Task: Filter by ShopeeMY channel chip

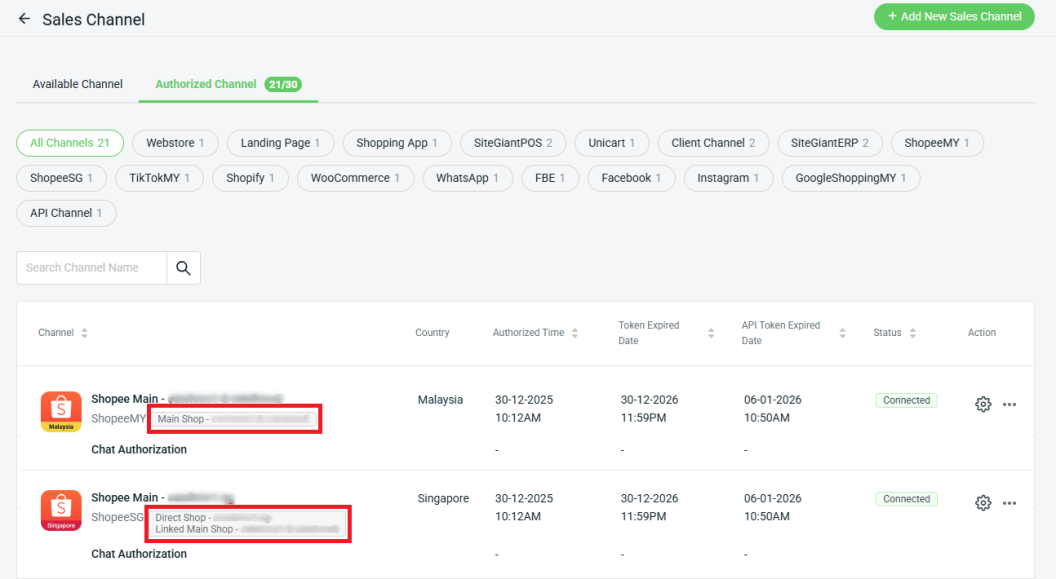Action: click(937, 143)
